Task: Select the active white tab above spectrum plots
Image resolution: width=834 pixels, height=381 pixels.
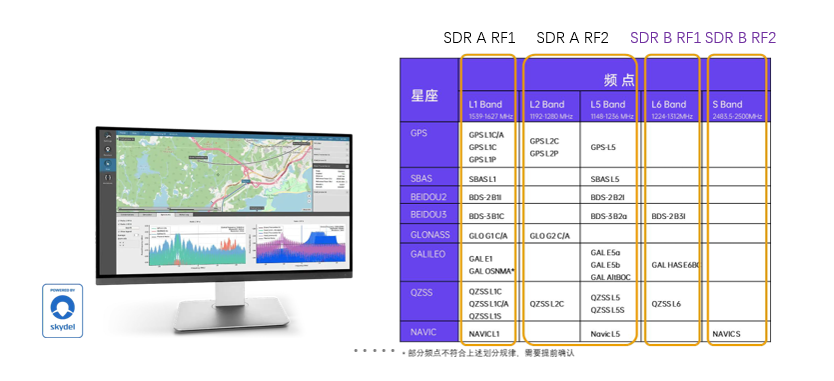Action: tap(165, 215)
